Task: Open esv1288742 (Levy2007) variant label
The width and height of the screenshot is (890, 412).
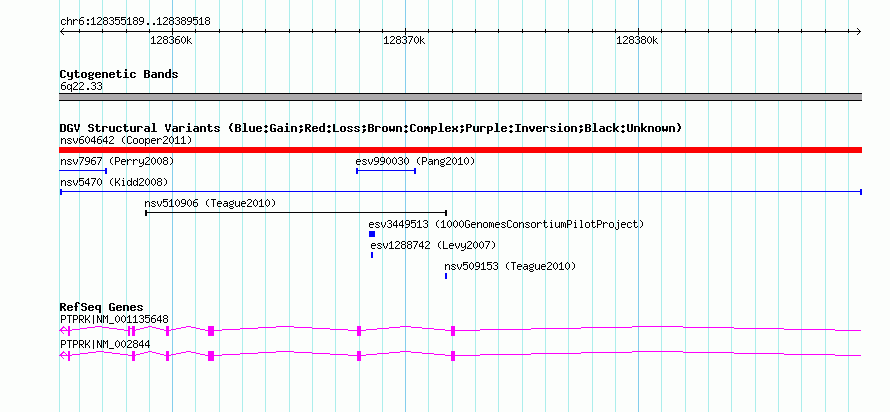Action: pyautogui.click(x=433, y=245)
